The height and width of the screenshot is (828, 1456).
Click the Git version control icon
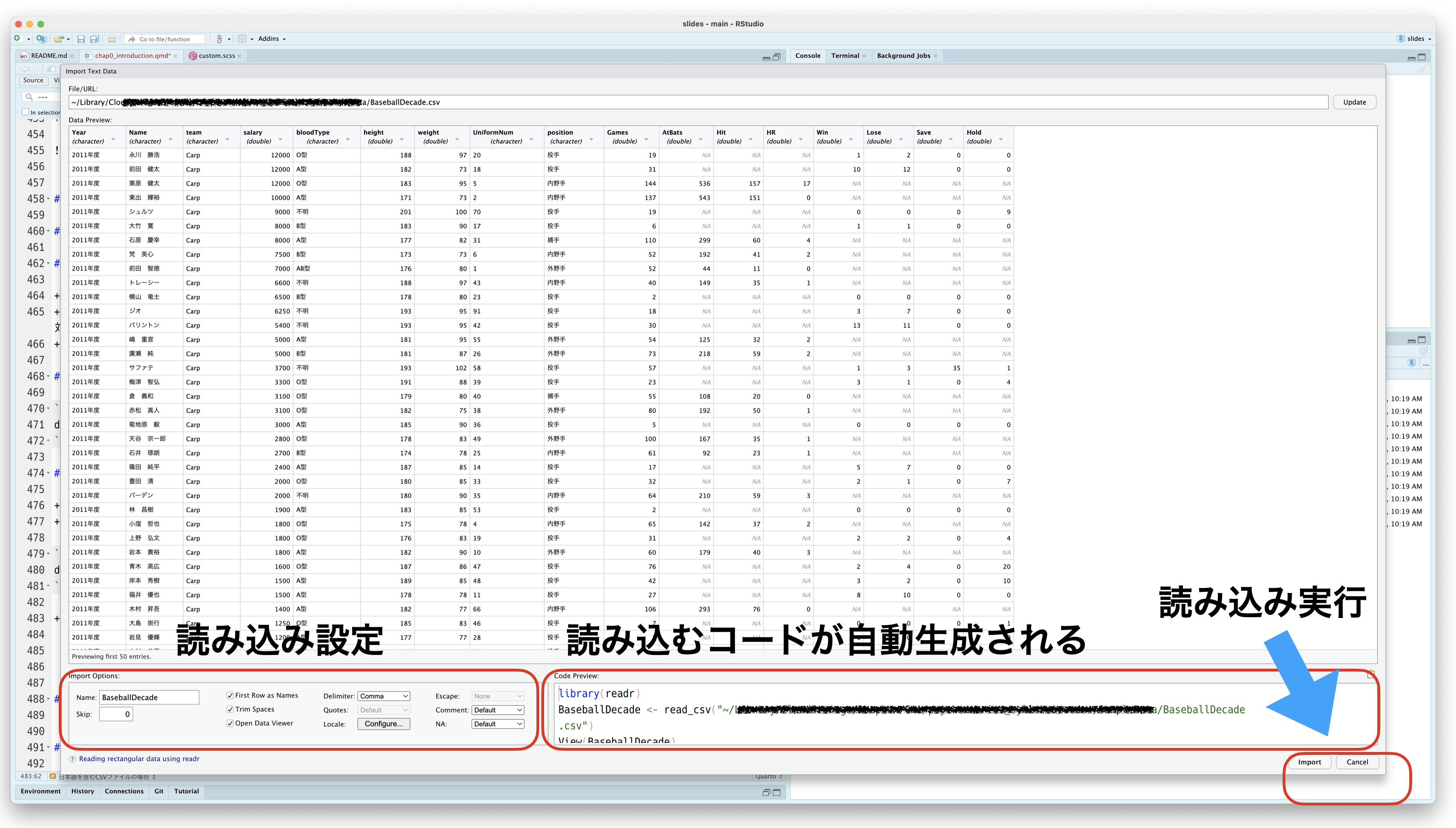[220, 39]
